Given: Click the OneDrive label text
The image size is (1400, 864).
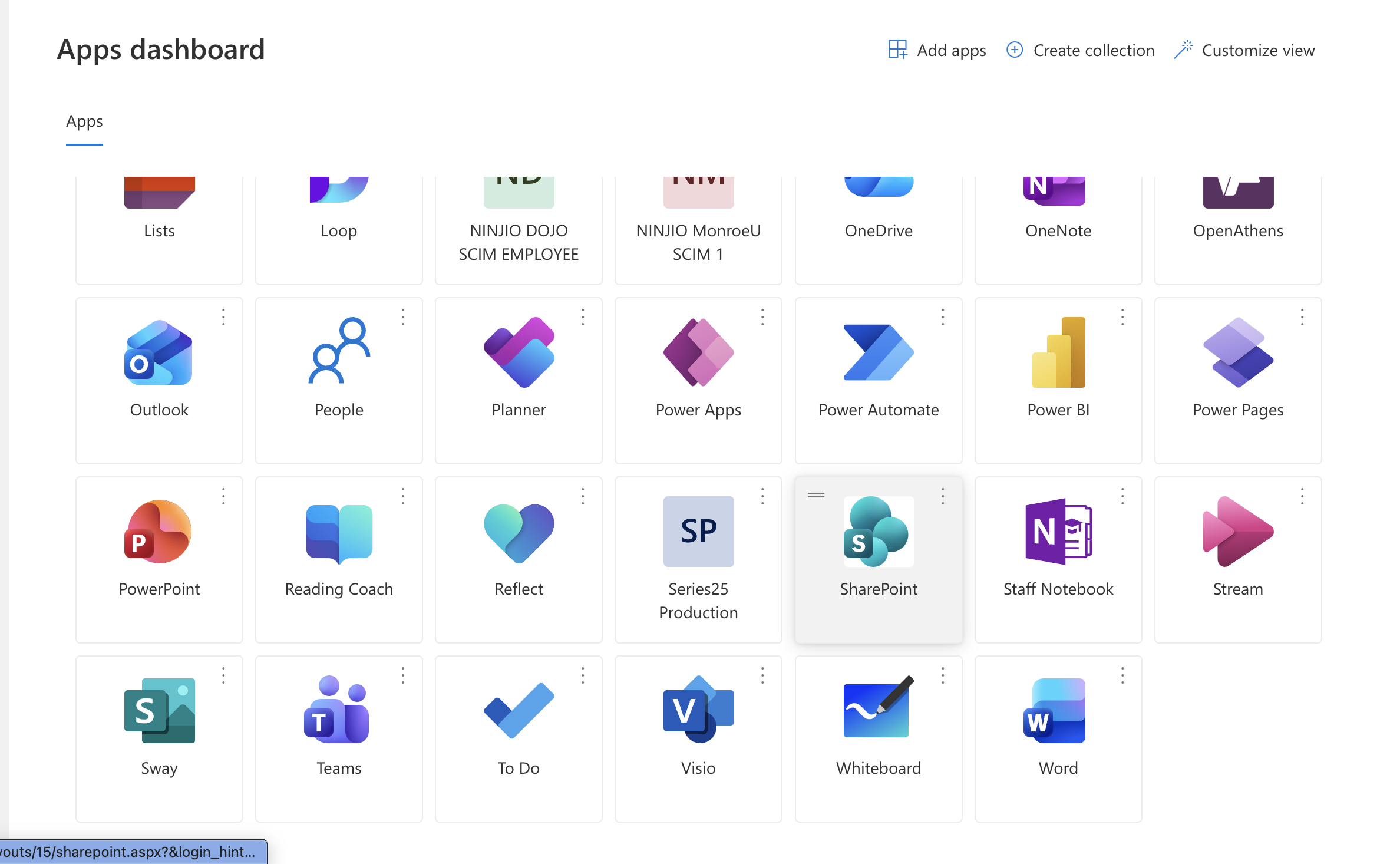Looking at the screenshot, I should coord(879,230).
